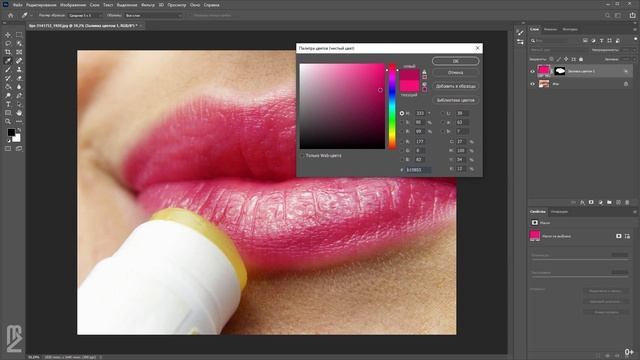Select the Rectangle shape tool
The width and height of the screenshot is (640, 360).
point(8,113)
